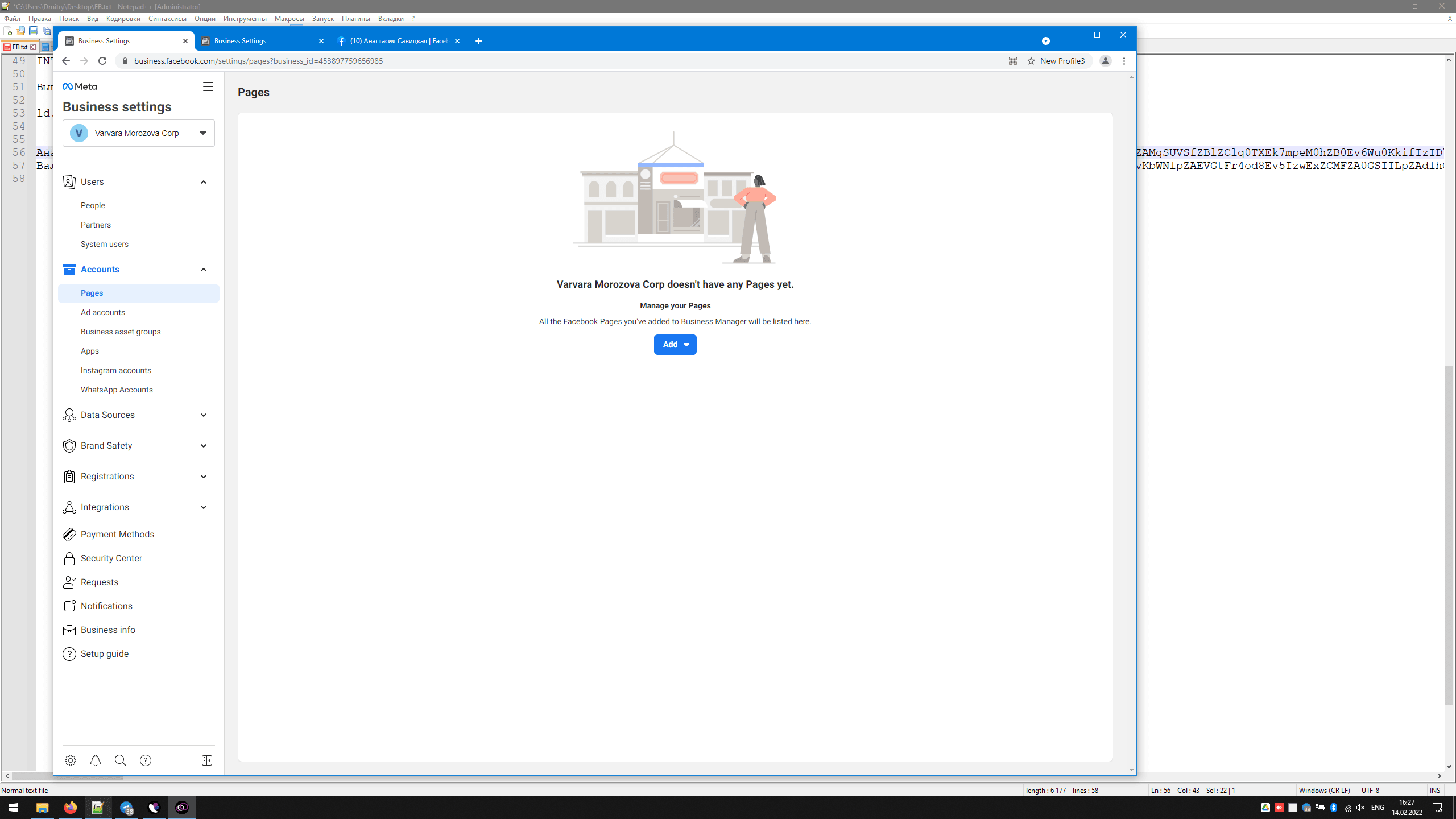Open Windows Start menu
Viewport: 1456px width, 819px height.
pos(14,808)
